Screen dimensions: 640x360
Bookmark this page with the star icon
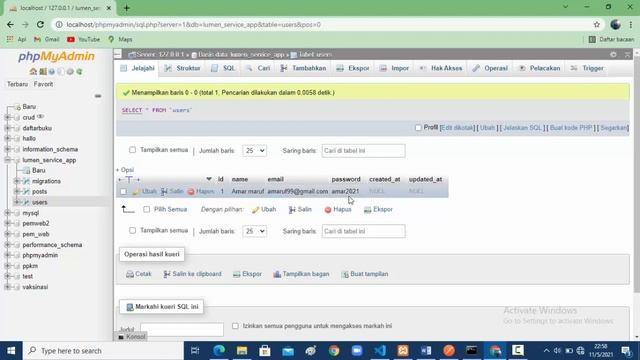tap(597, 24)
